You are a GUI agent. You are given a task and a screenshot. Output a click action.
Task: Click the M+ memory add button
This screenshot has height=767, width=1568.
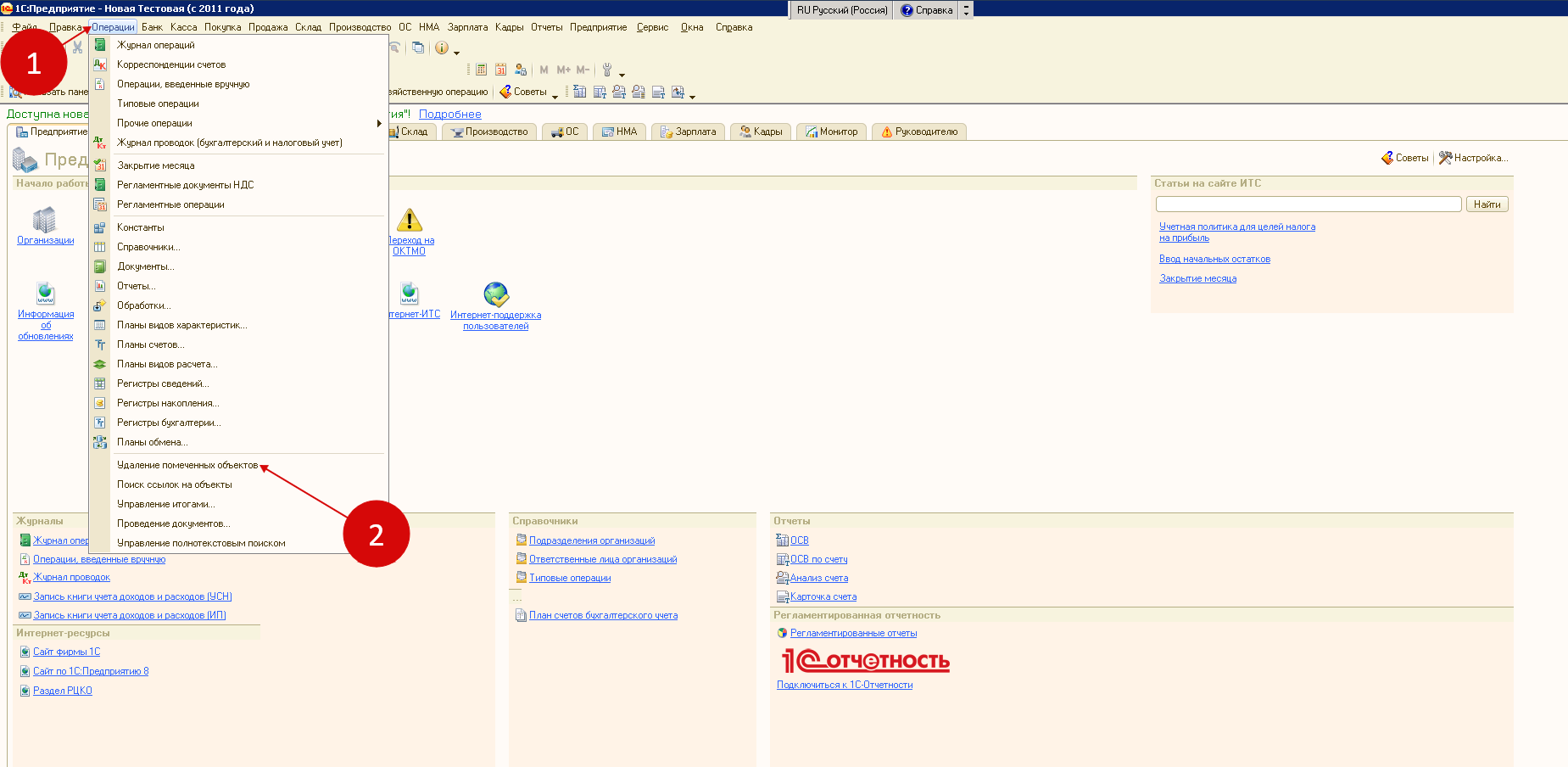(564, 70)
